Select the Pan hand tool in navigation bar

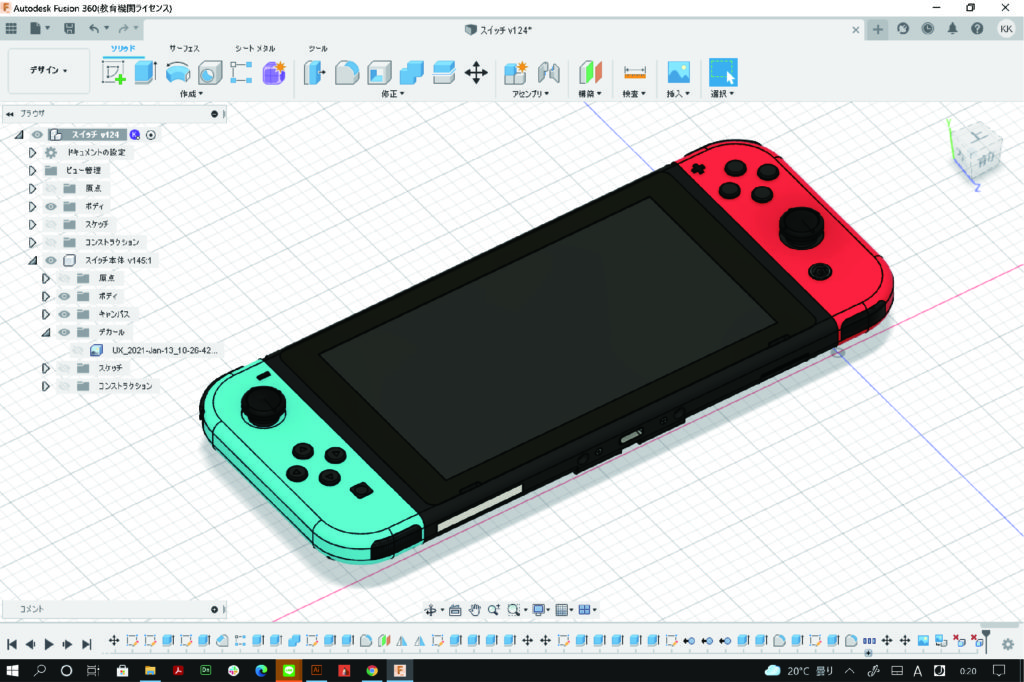pyautogui.click(x=475, y=609)
